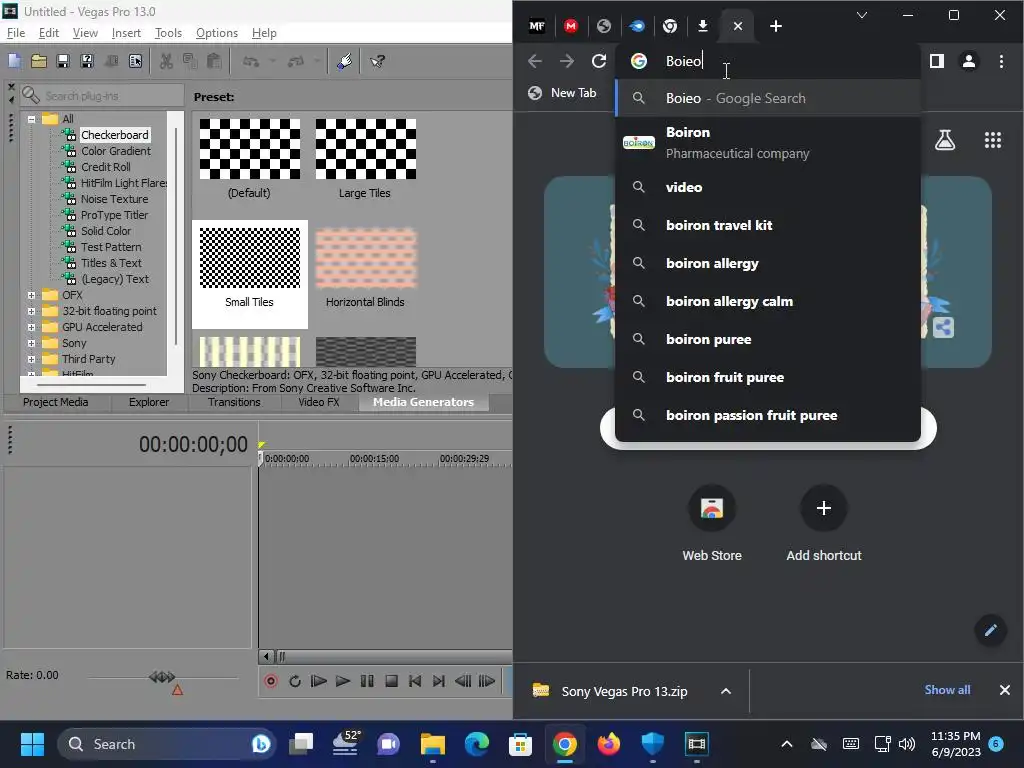
Task: Open the Interactive Tutorials hand icon
Action: click(345, 61)
